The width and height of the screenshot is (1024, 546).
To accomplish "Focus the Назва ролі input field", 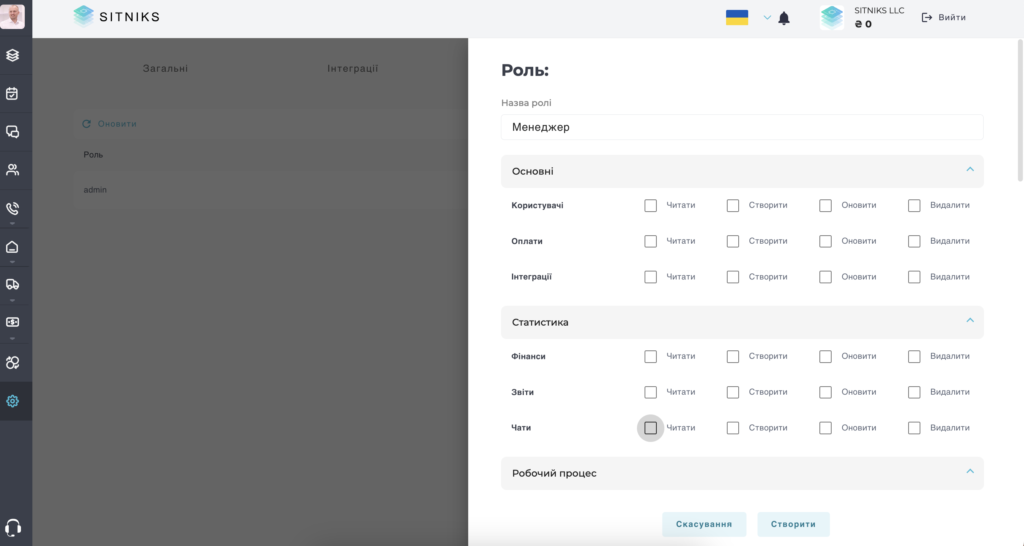I will [742, 127].
